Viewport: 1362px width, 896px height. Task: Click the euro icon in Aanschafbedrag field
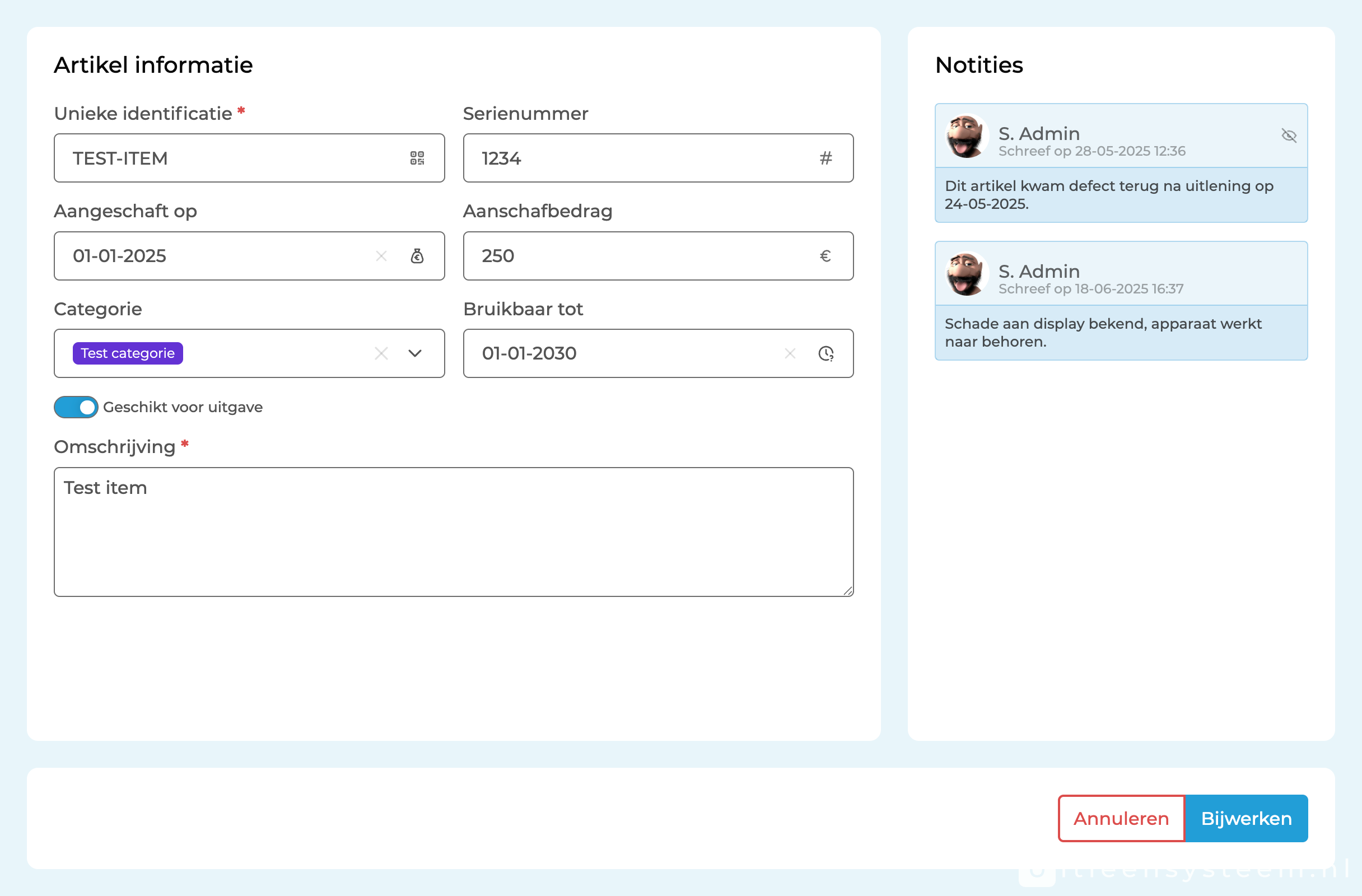825,256
